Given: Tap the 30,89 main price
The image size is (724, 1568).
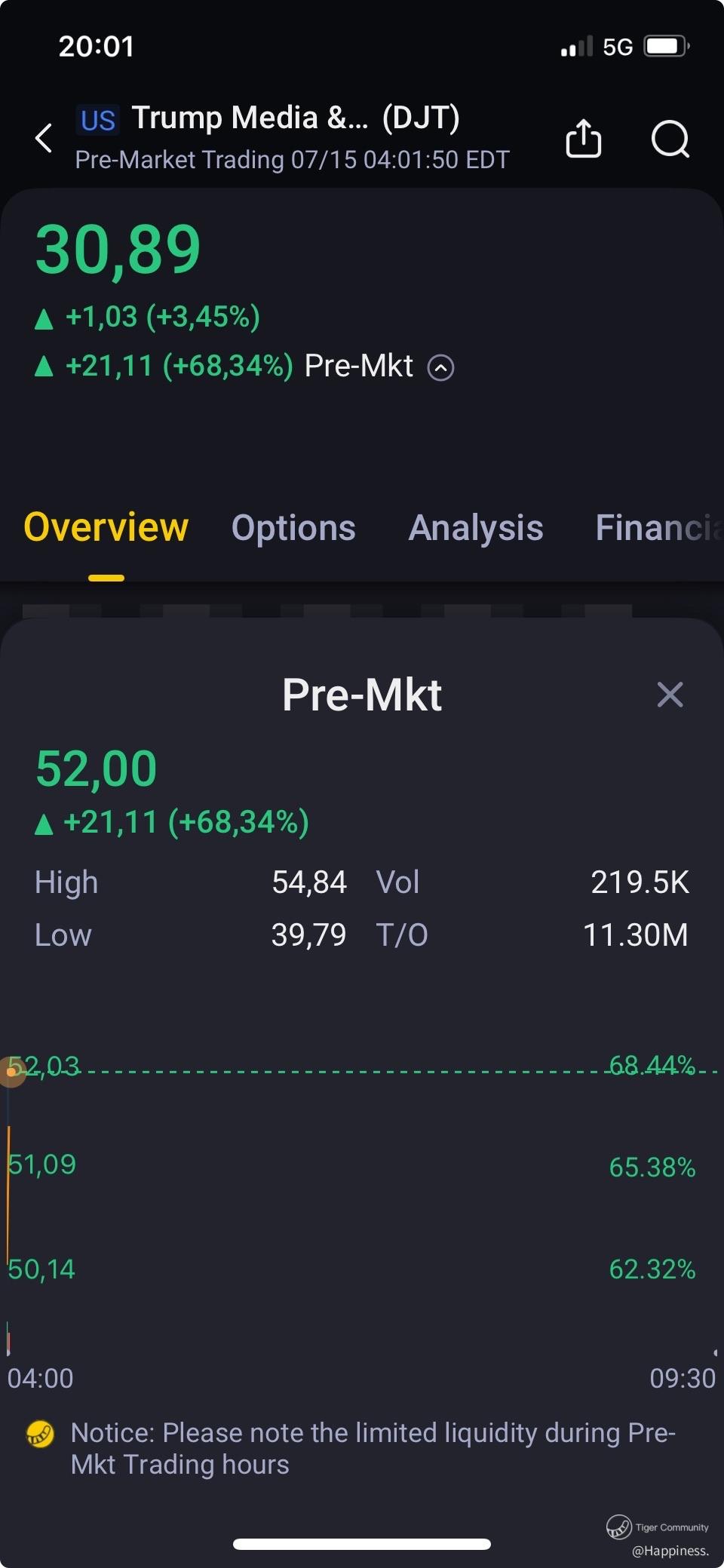Looking at the screenshot, I should tap(118, 250).
